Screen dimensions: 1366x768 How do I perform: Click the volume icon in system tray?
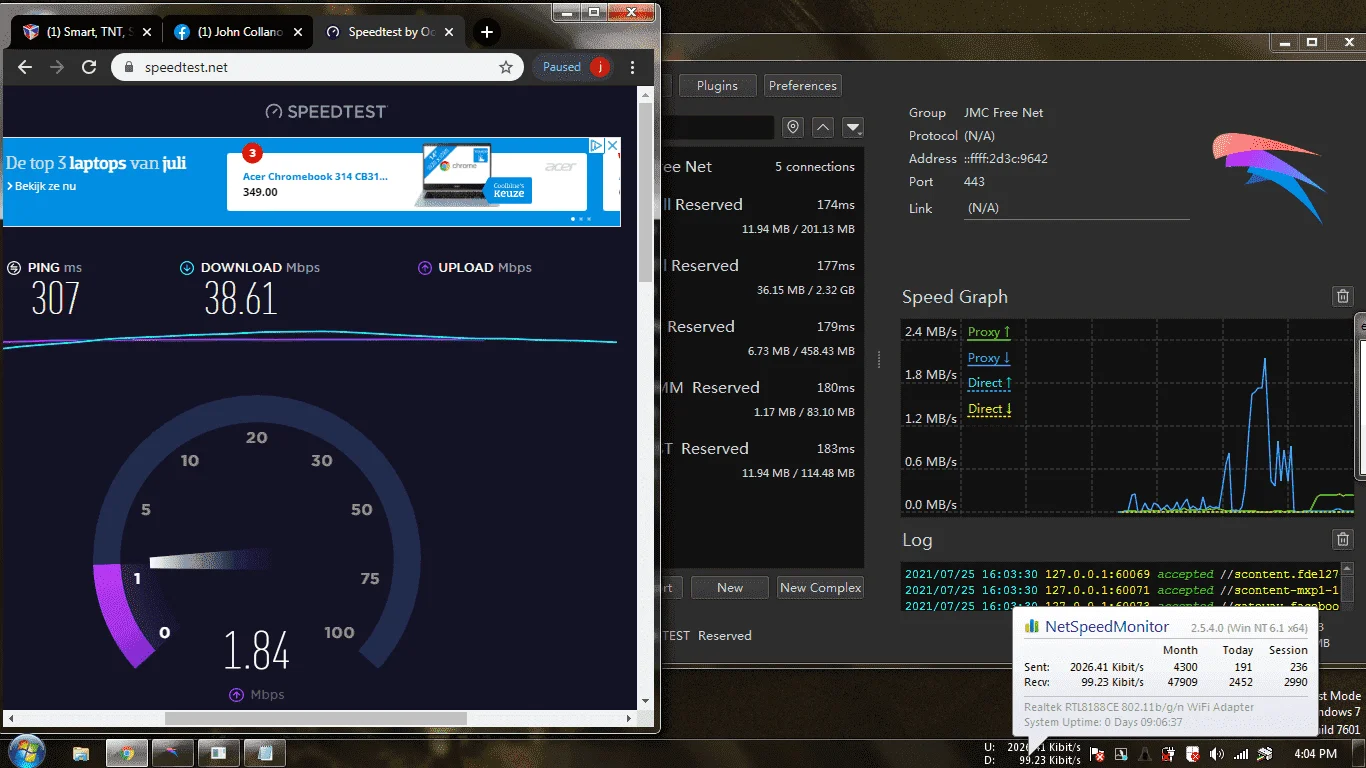[x=1217, y=754]
